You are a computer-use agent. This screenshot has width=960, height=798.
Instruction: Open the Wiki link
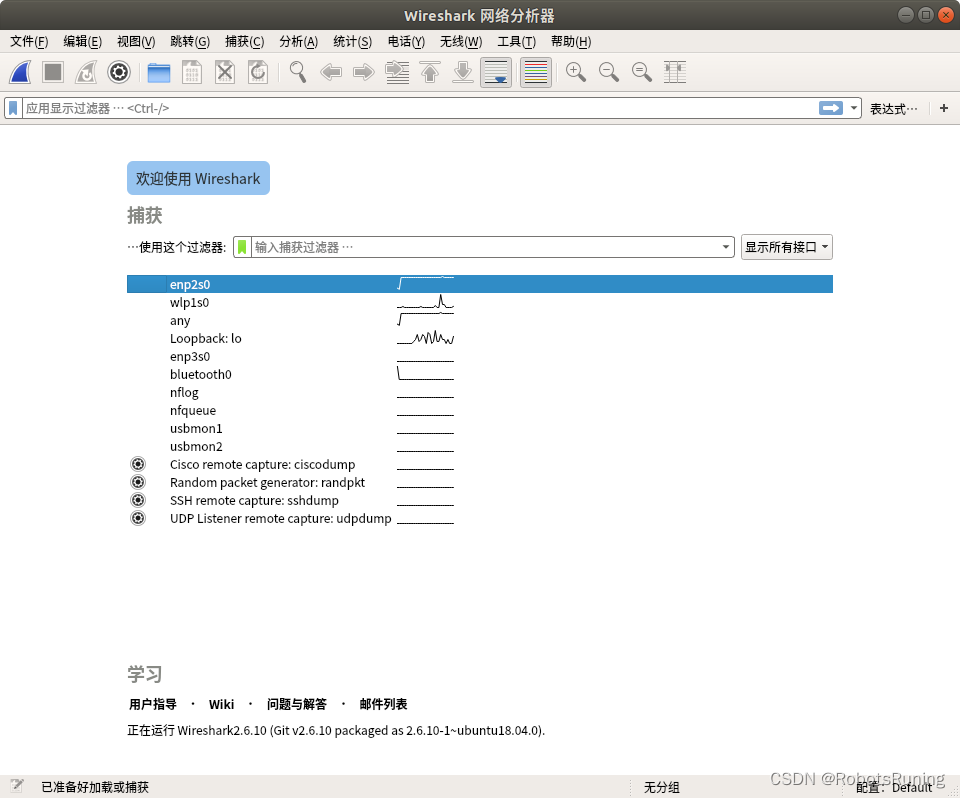(221, 704)
